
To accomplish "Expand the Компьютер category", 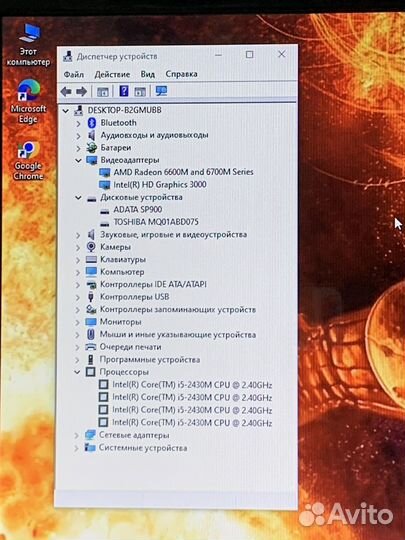I will click(x=78, y=272).
